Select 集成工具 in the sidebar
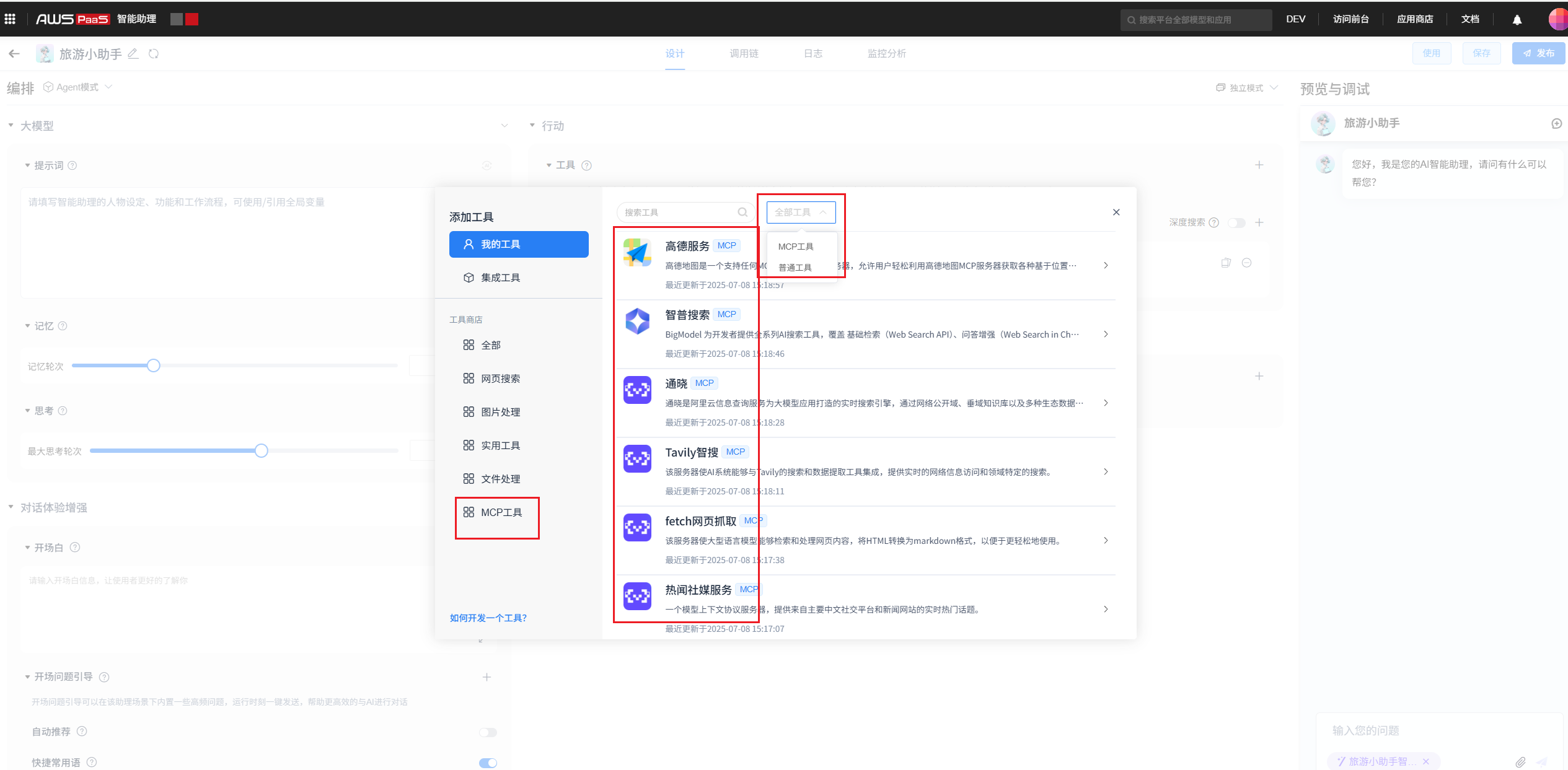This screenshot has height=770, width=1568. pyautogui.click(x=519, y=278)
